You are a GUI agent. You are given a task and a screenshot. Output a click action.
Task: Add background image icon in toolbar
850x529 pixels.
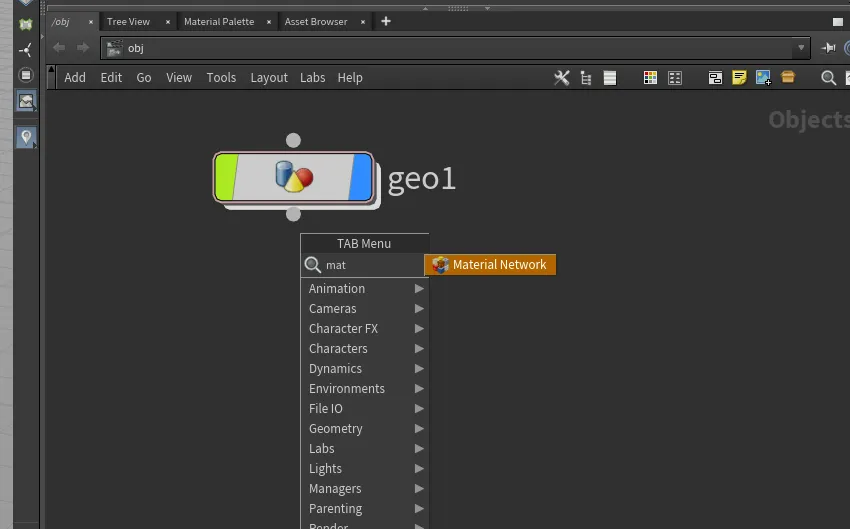[763, 78]
